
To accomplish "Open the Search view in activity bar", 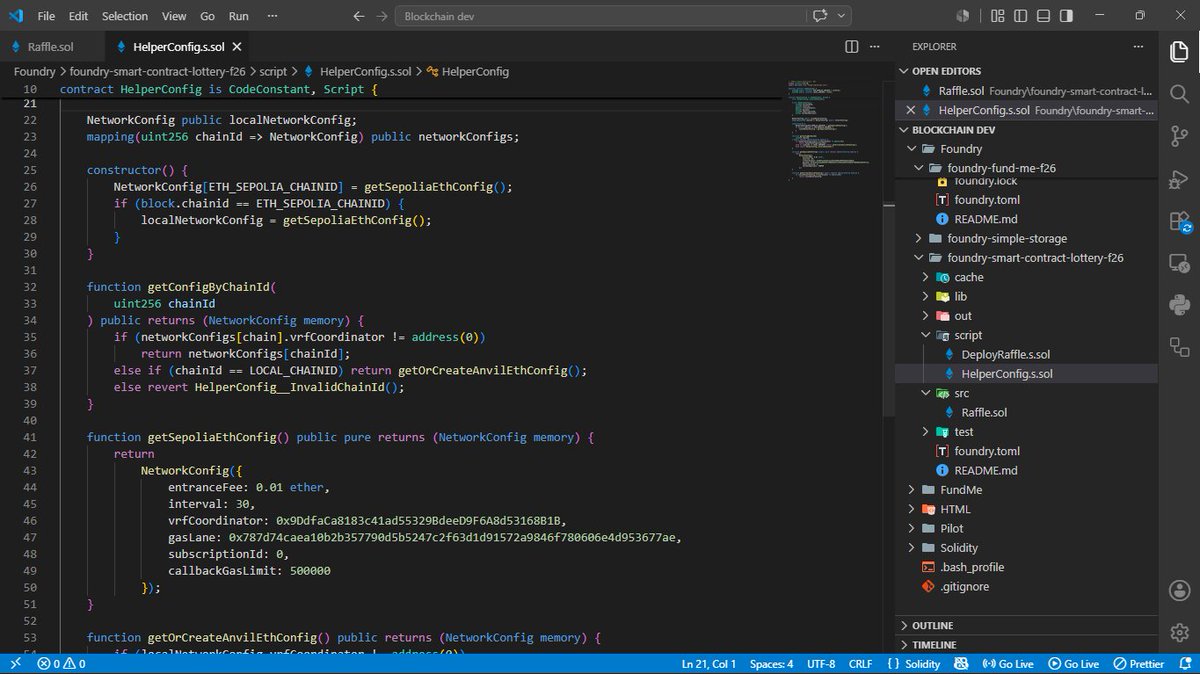I will [x=1179, y=94].
